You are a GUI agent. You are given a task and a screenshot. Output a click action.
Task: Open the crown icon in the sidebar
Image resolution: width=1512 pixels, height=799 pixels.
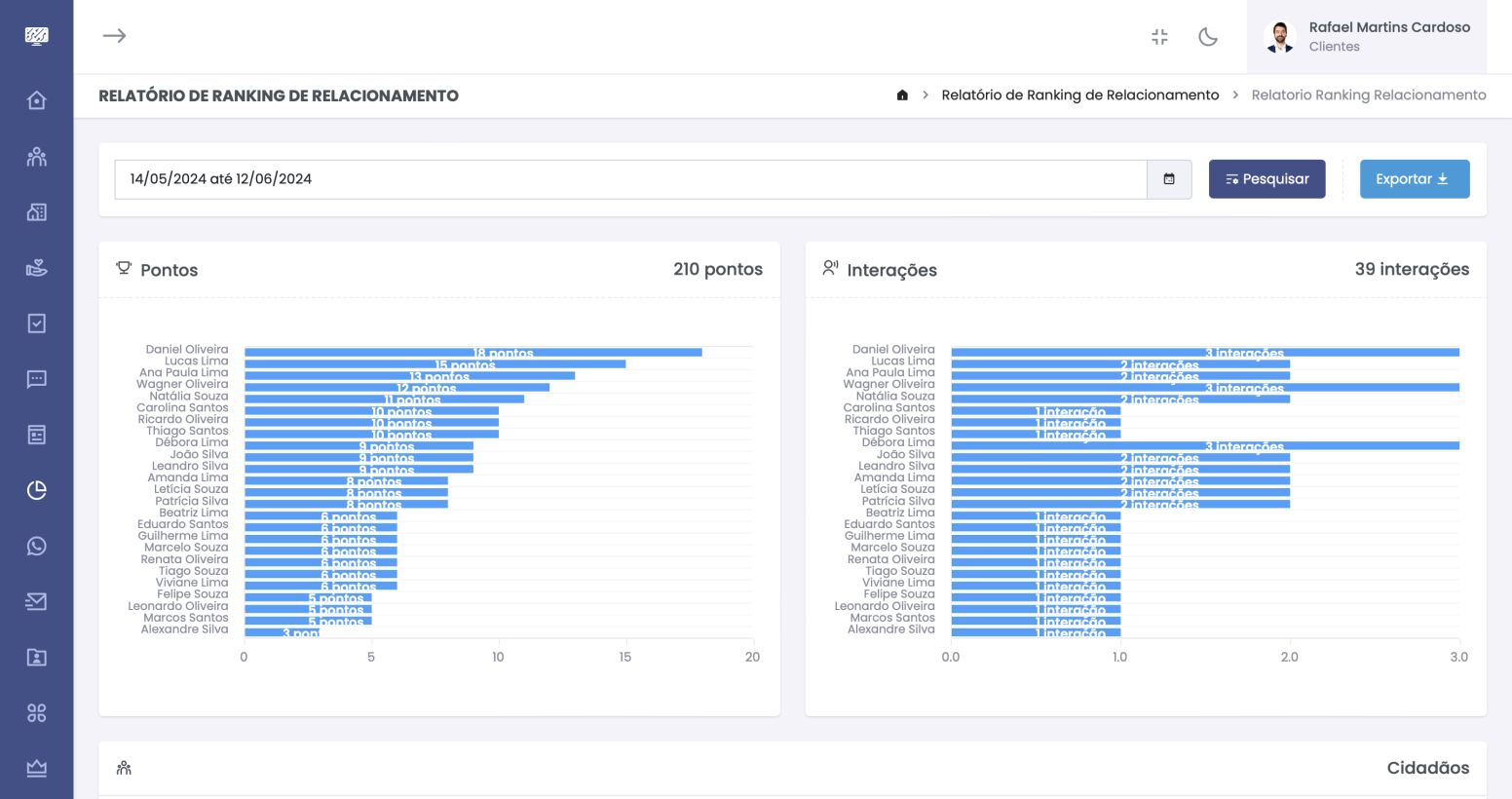tap(36, 769)
